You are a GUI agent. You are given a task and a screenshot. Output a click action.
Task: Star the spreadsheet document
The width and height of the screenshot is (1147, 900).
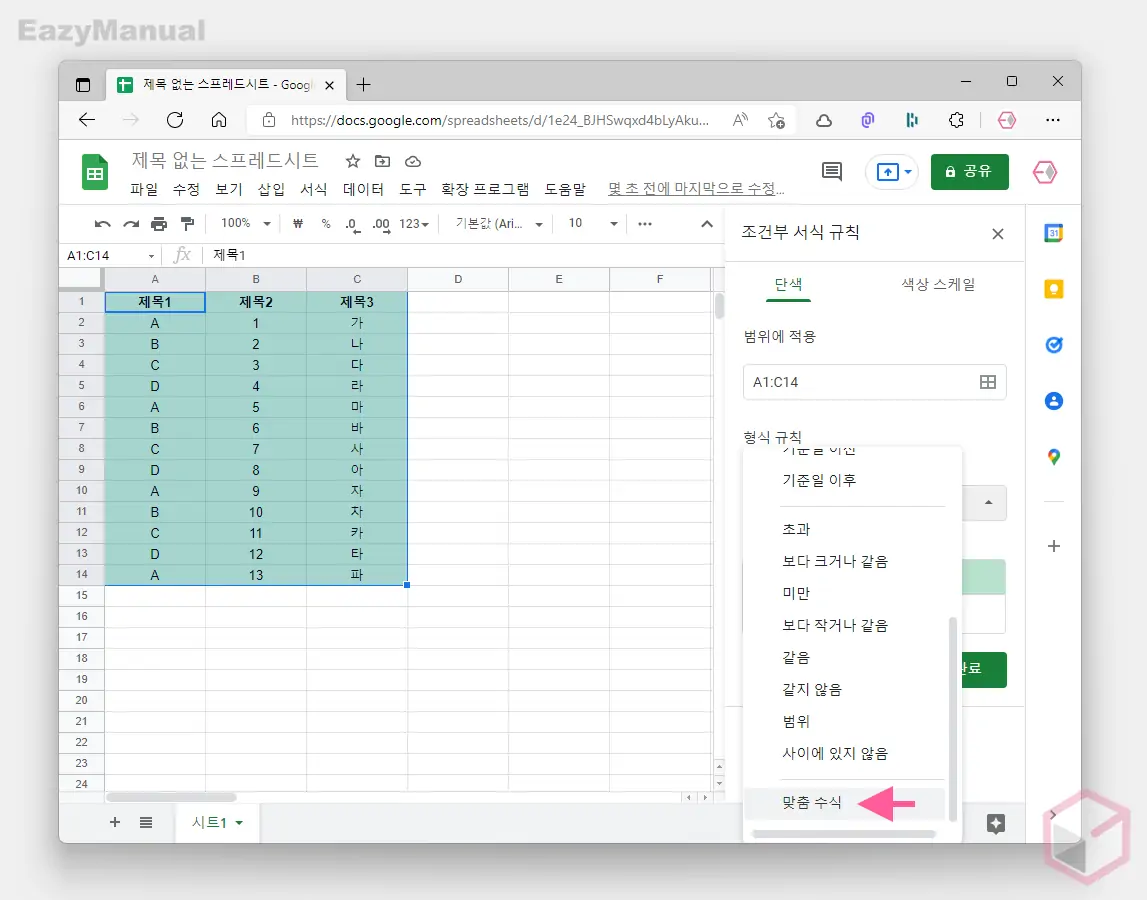pos(353,161)
